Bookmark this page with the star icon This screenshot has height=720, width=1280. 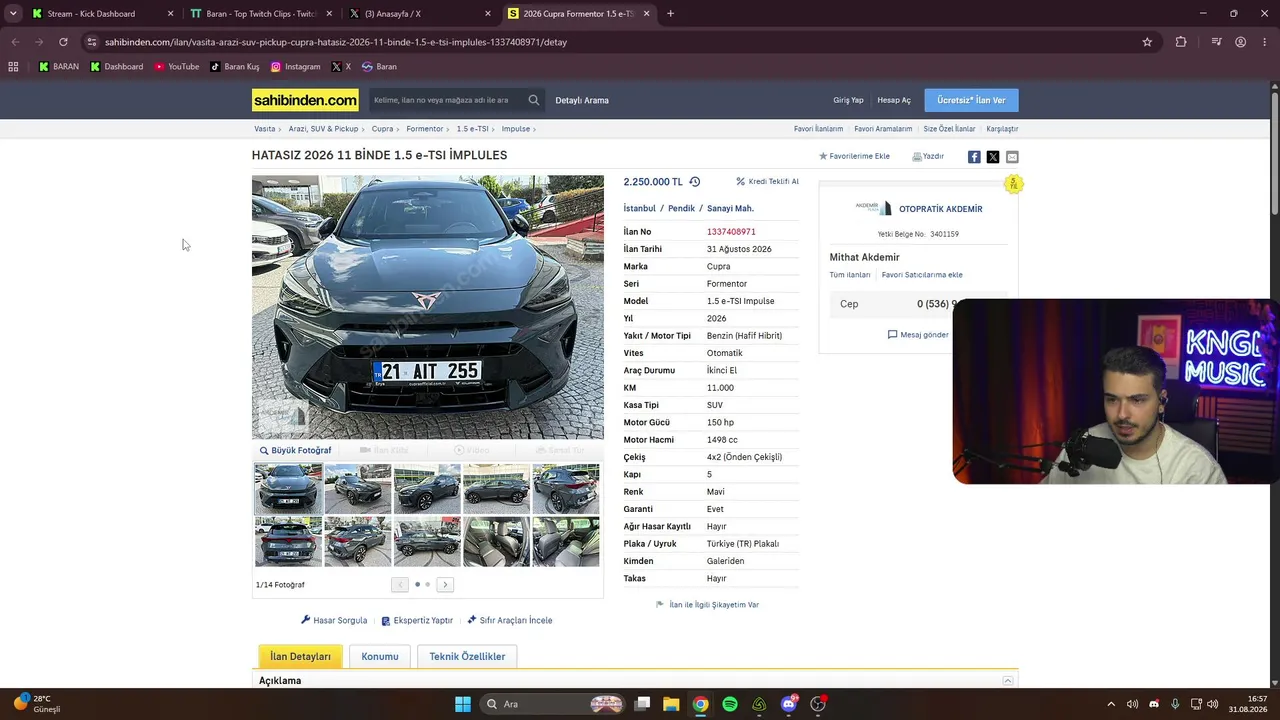click(x=1147, y=42)
